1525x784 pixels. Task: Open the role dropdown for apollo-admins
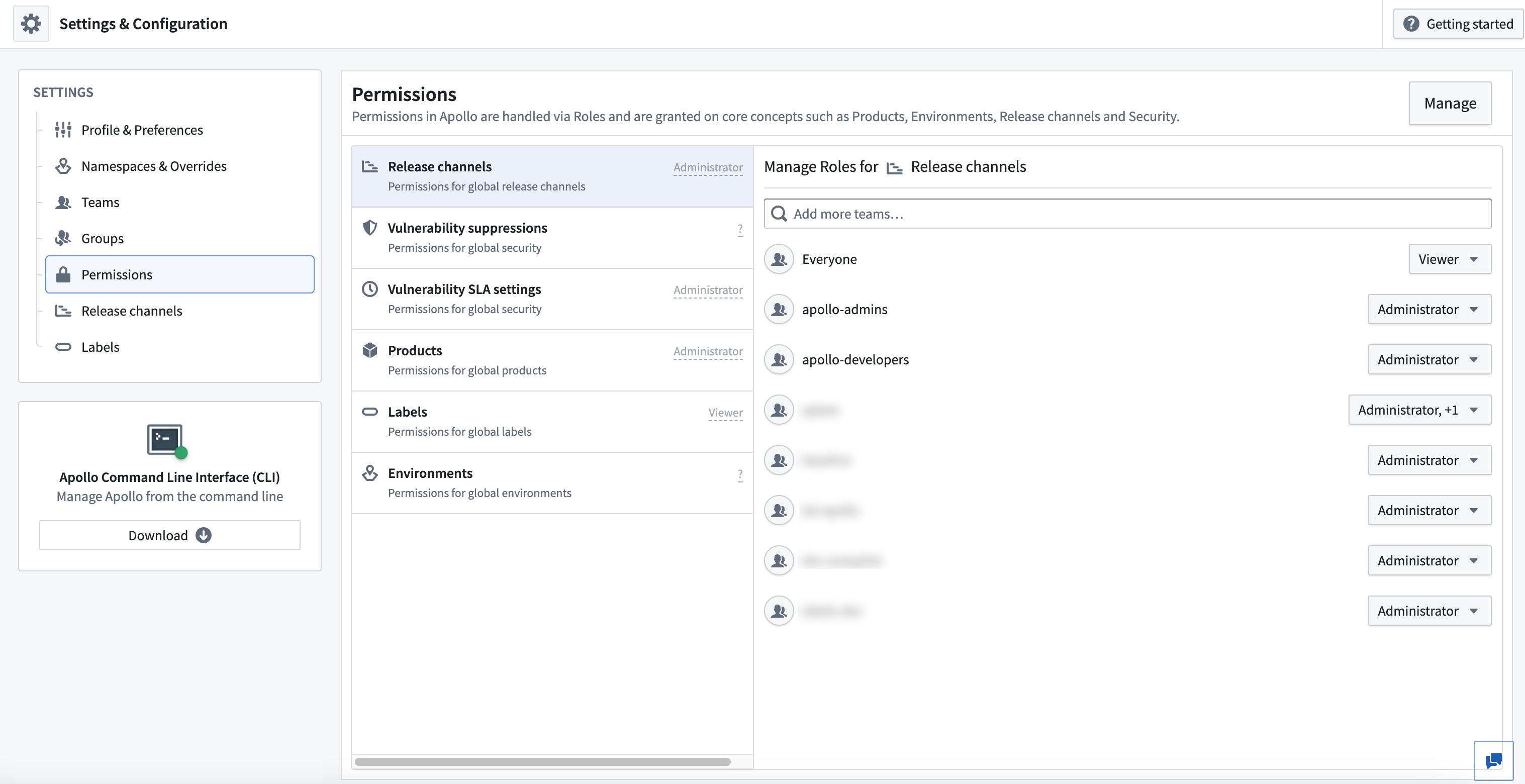point(1429,310)
